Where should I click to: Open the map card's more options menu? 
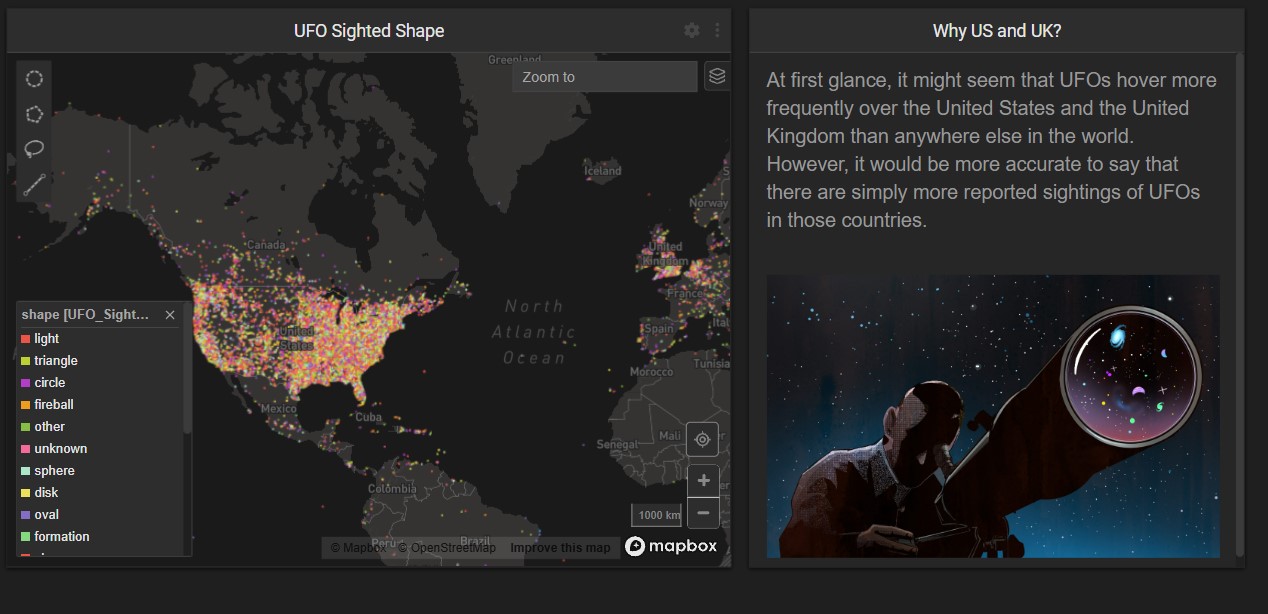[717, 31]
